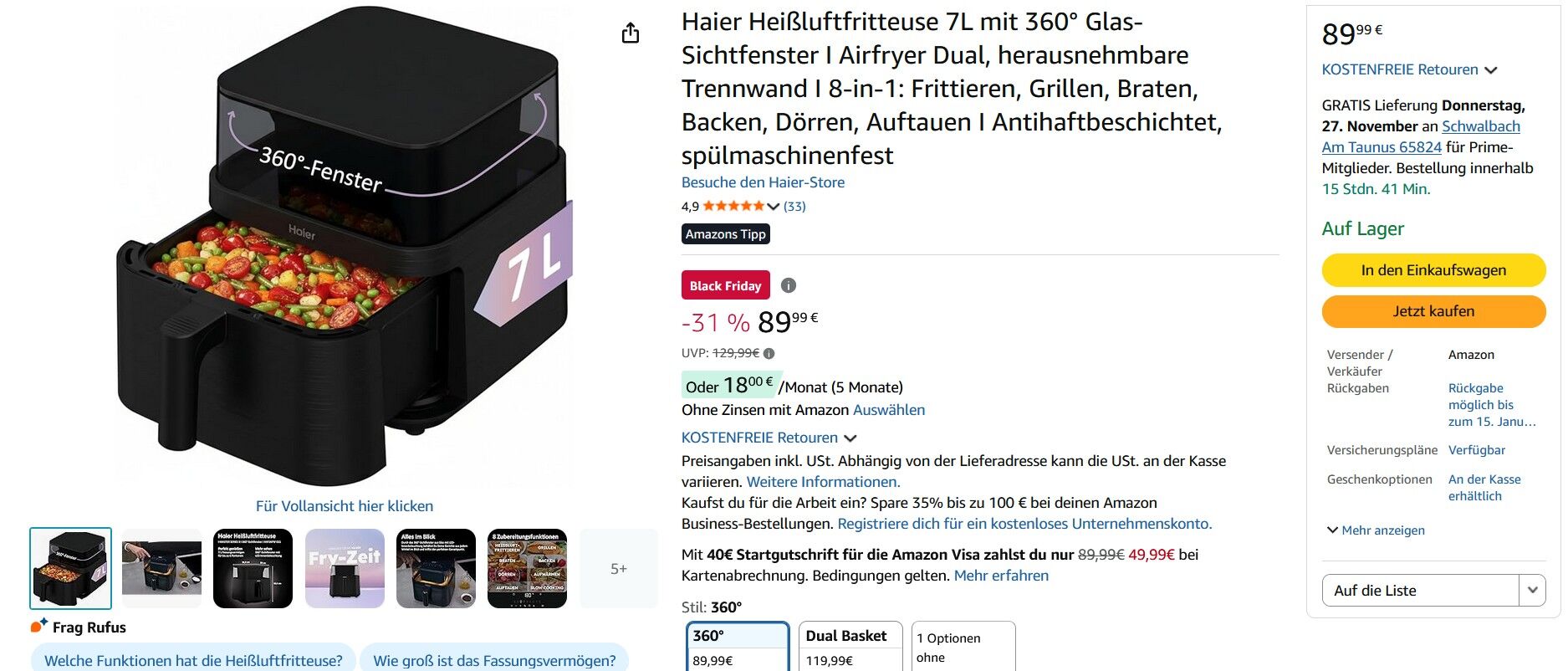Expand KOSTENFREIE Retouren below price

click(769, 438)
